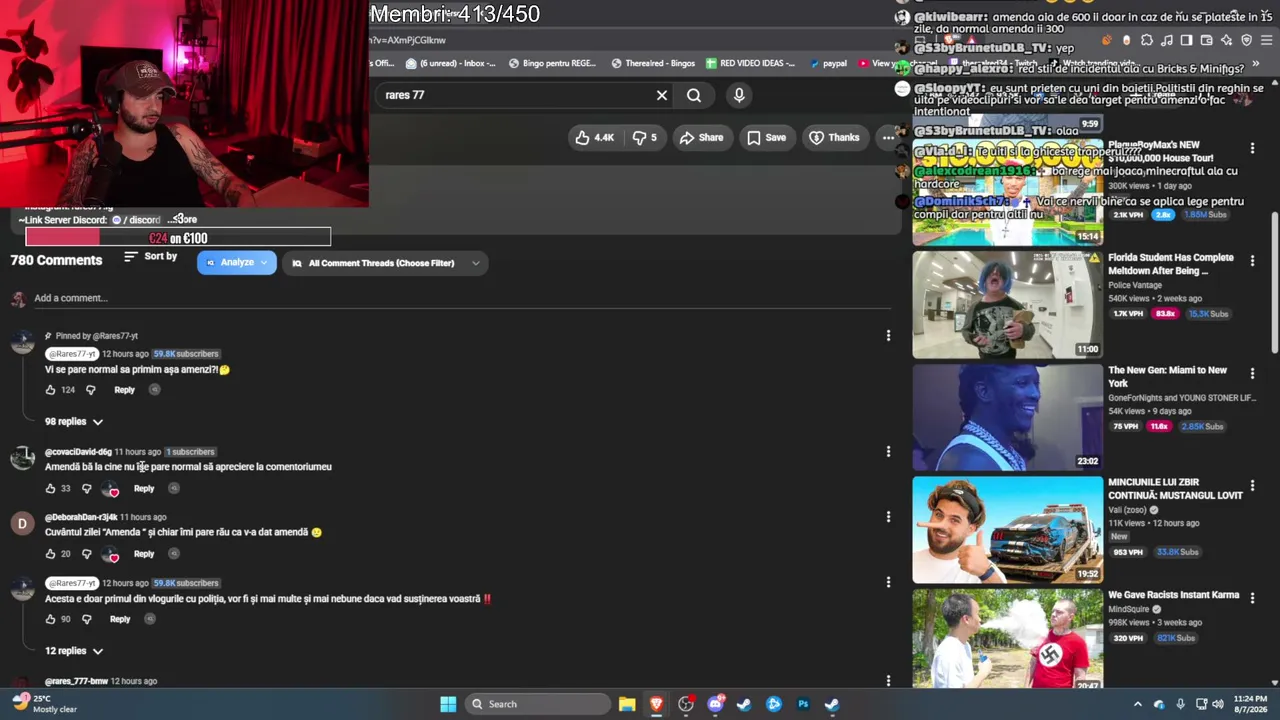Screen dimensions: 1280x720
Task: Open 'We Gave Racists Instant Karma' video title
Action: [1173, 595]
